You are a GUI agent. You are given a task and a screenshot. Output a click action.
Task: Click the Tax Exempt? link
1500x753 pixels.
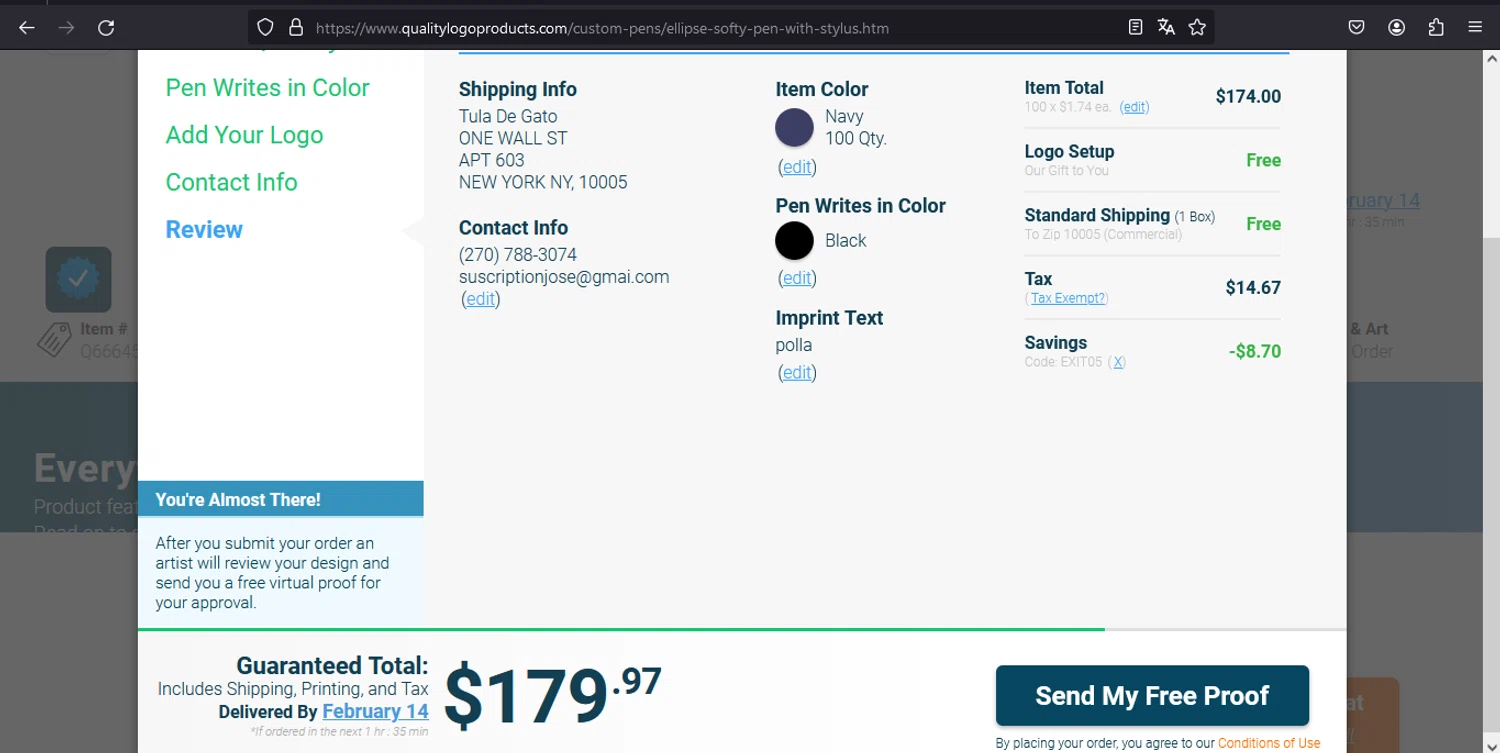[x=1068, y=298]
